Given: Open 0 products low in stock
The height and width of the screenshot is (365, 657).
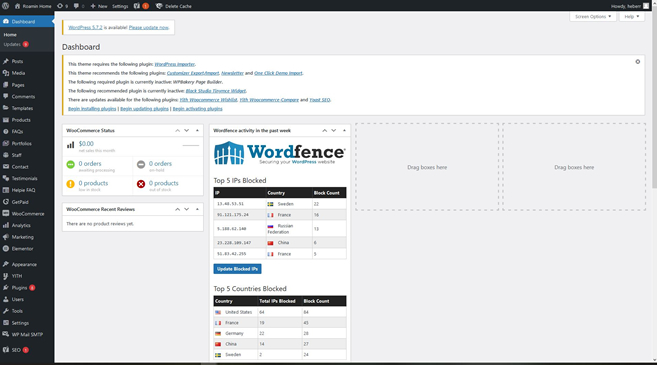Looking at the screenshot, I should [93, 183].
